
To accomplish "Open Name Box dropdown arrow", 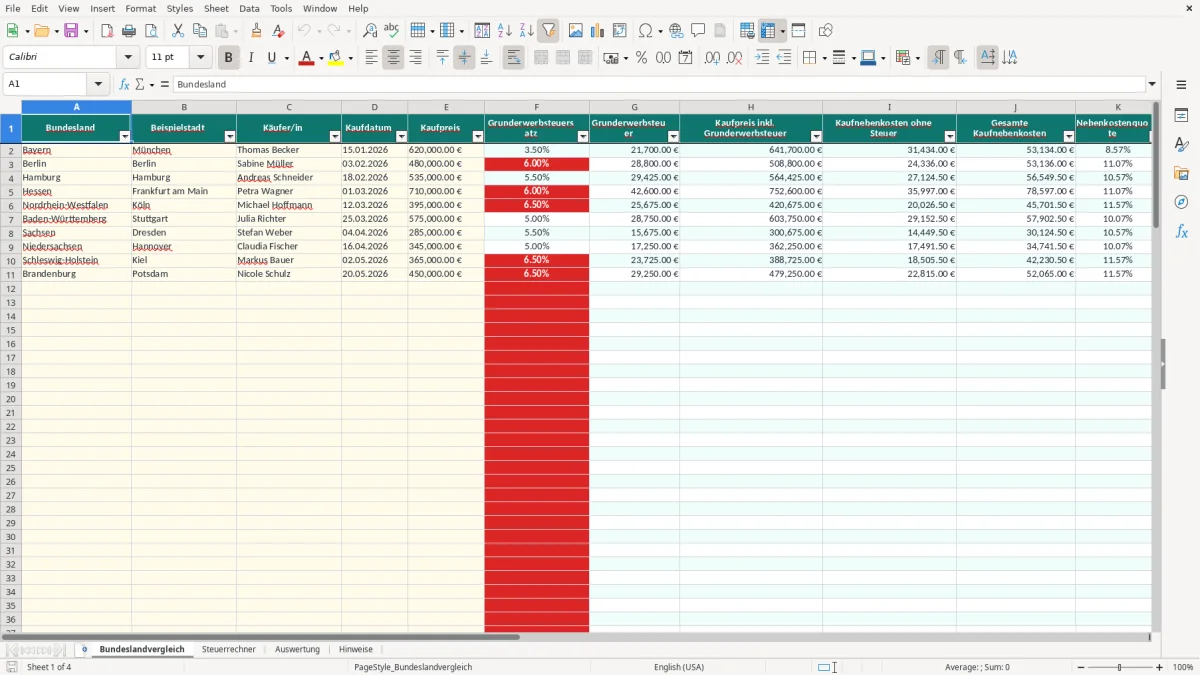I will point(98,85).
